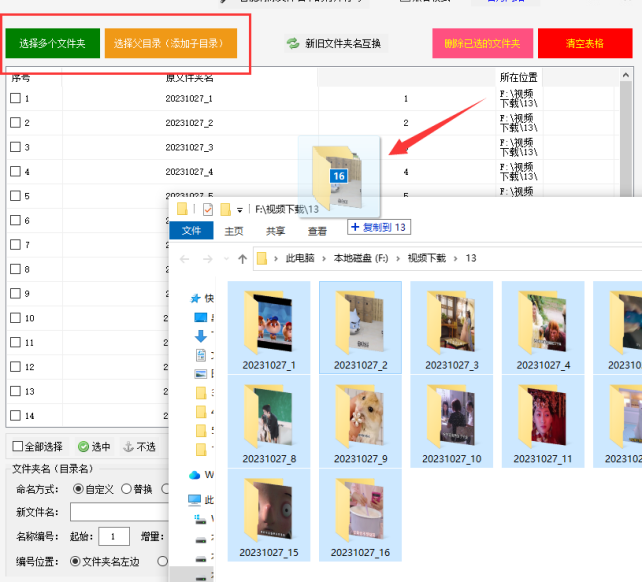
Task: Select folder 20231027_4 in Explorer
Action: coord(543,327)
